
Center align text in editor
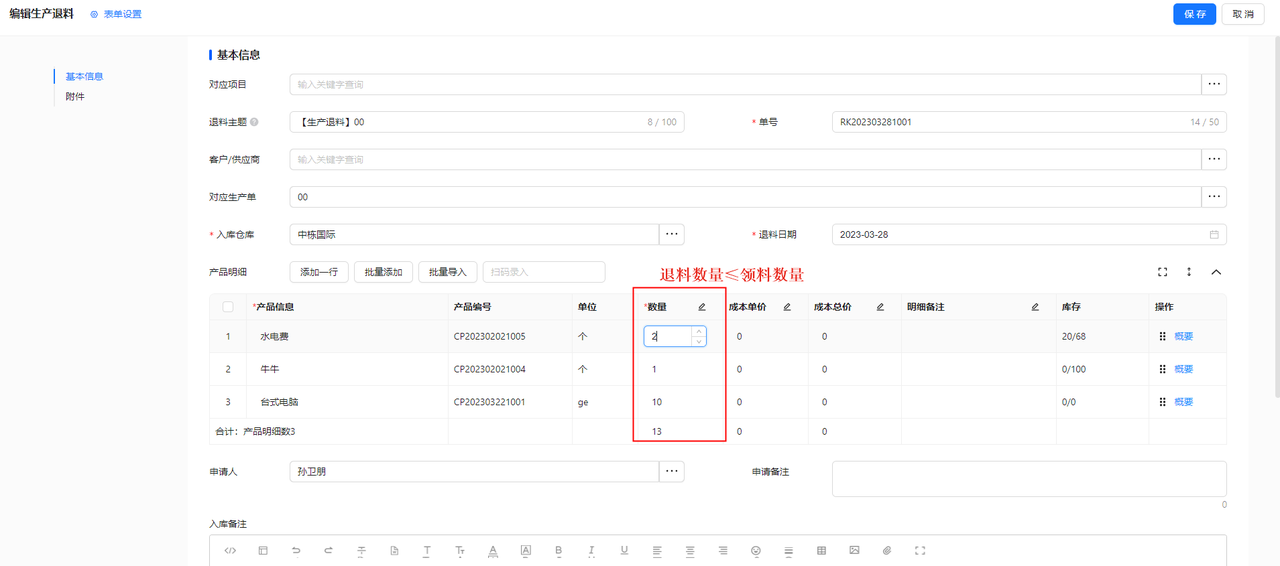[690, 550]
